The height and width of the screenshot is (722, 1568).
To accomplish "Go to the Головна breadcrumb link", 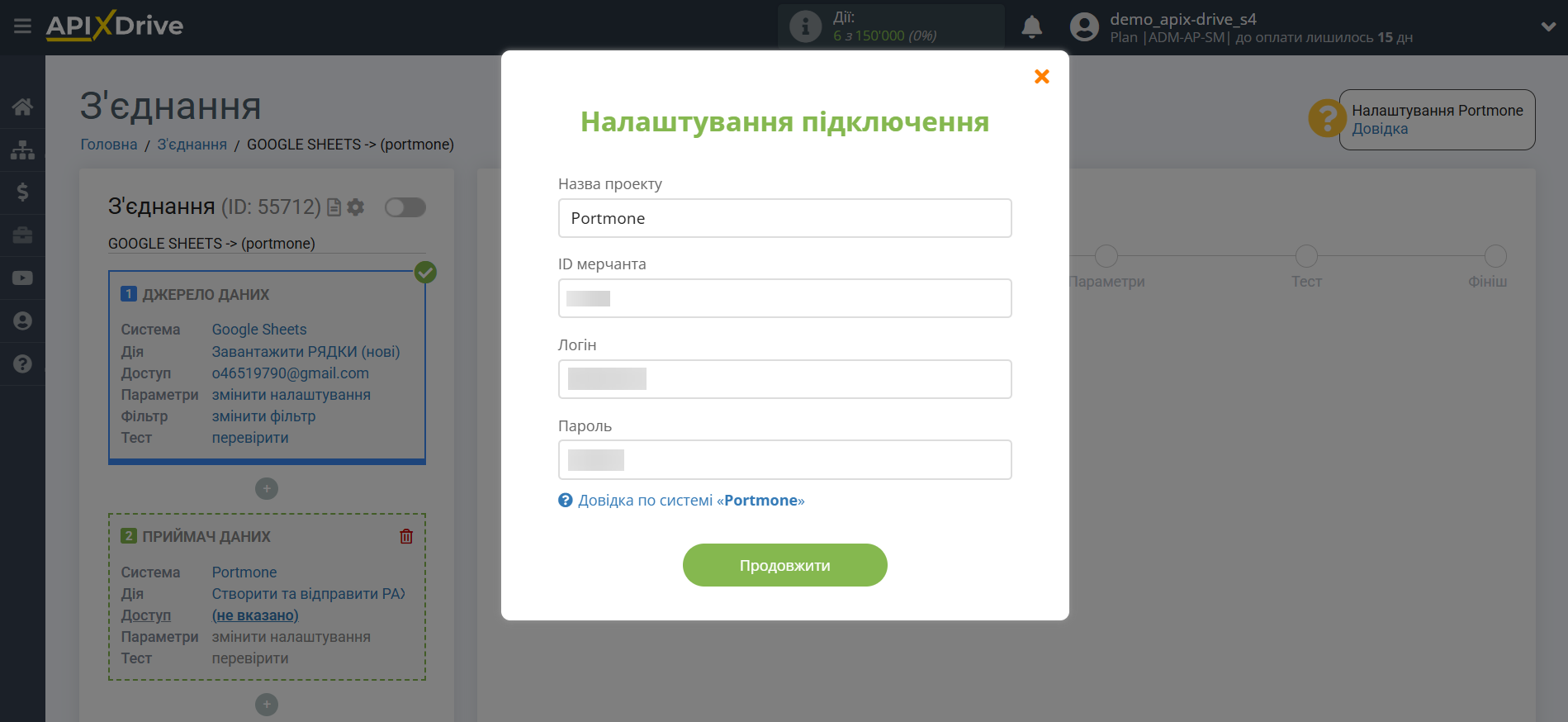I will pyautogui.click(x=108, y=145).
